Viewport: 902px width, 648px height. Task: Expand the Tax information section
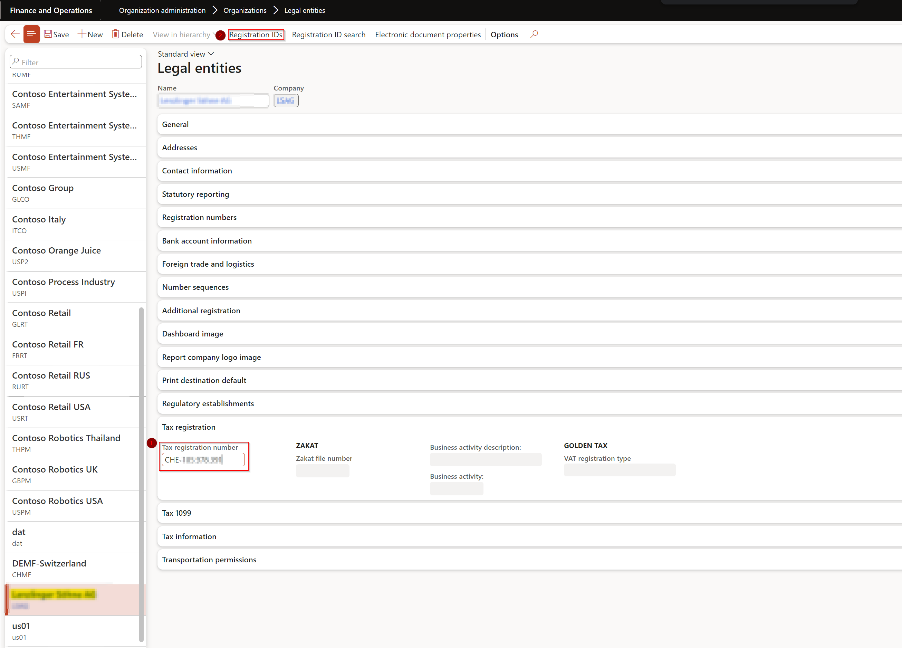coord(529,536)
